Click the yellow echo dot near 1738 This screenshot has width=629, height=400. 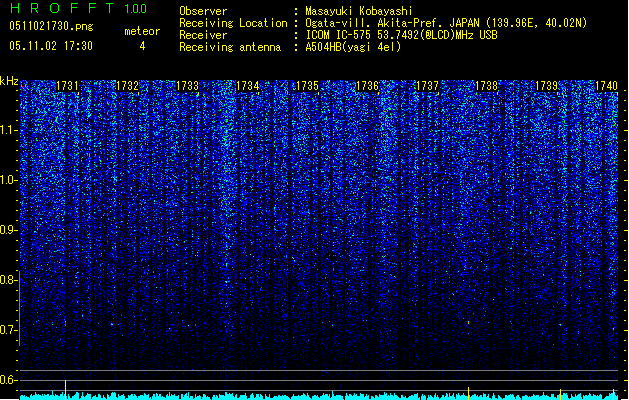point(468,322)
